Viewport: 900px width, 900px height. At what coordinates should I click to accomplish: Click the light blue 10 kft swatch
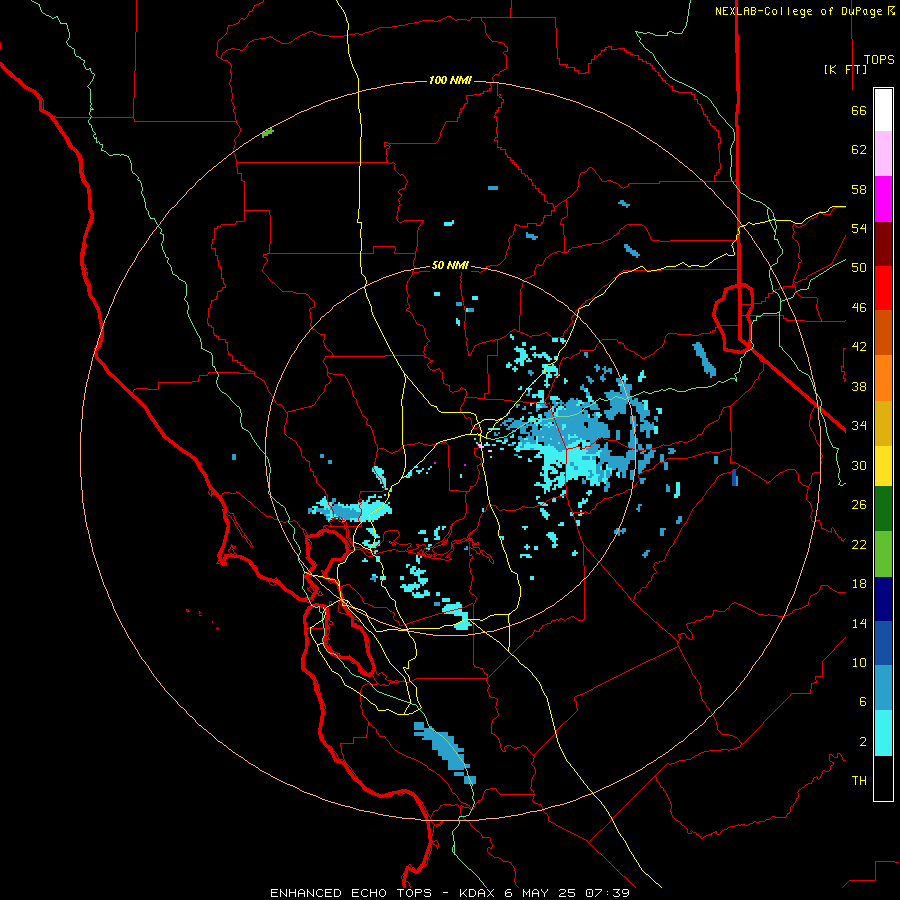click(883, 688)
